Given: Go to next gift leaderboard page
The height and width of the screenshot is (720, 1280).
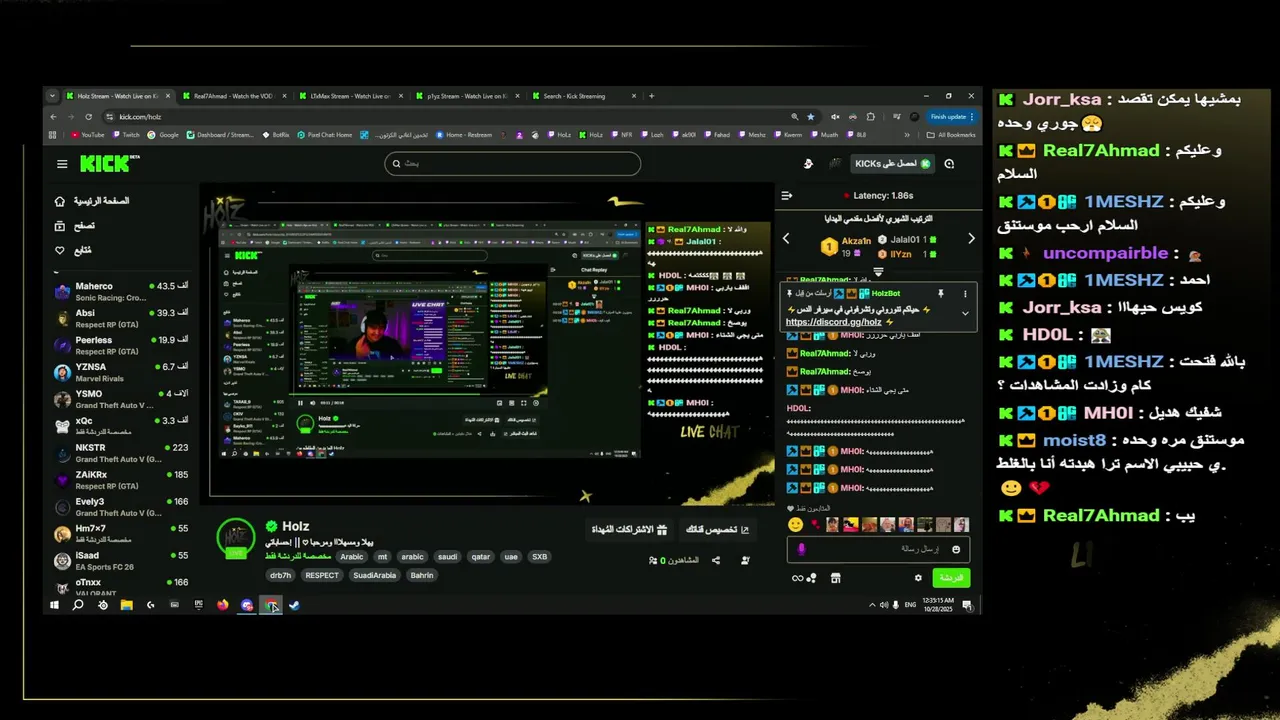Looking at the screenshot, I should (x=971, y=239).
